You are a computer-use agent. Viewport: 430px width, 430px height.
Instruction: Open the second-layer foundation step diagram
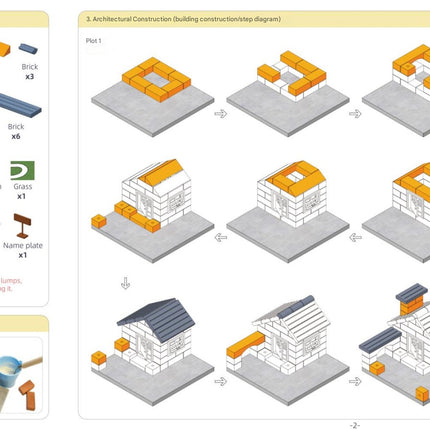tap(288, 93)
